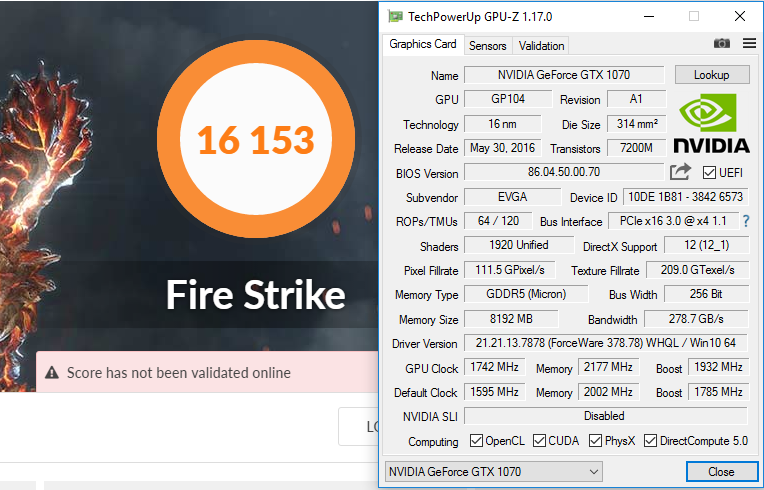Click the partially visible button in 3DMark window
The width and height of the screenshot is (764, 490).
tap(359, 427)
